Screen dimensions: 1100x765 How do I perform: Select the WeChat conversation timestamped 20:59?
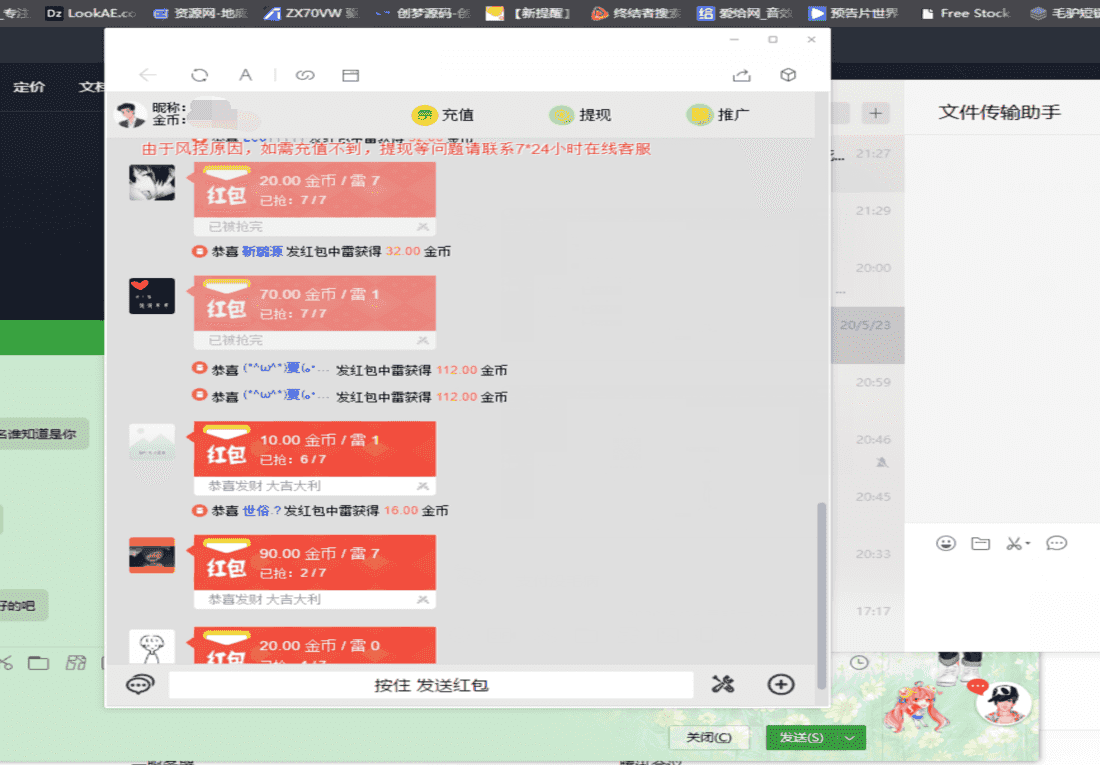(x=867, y=393)
